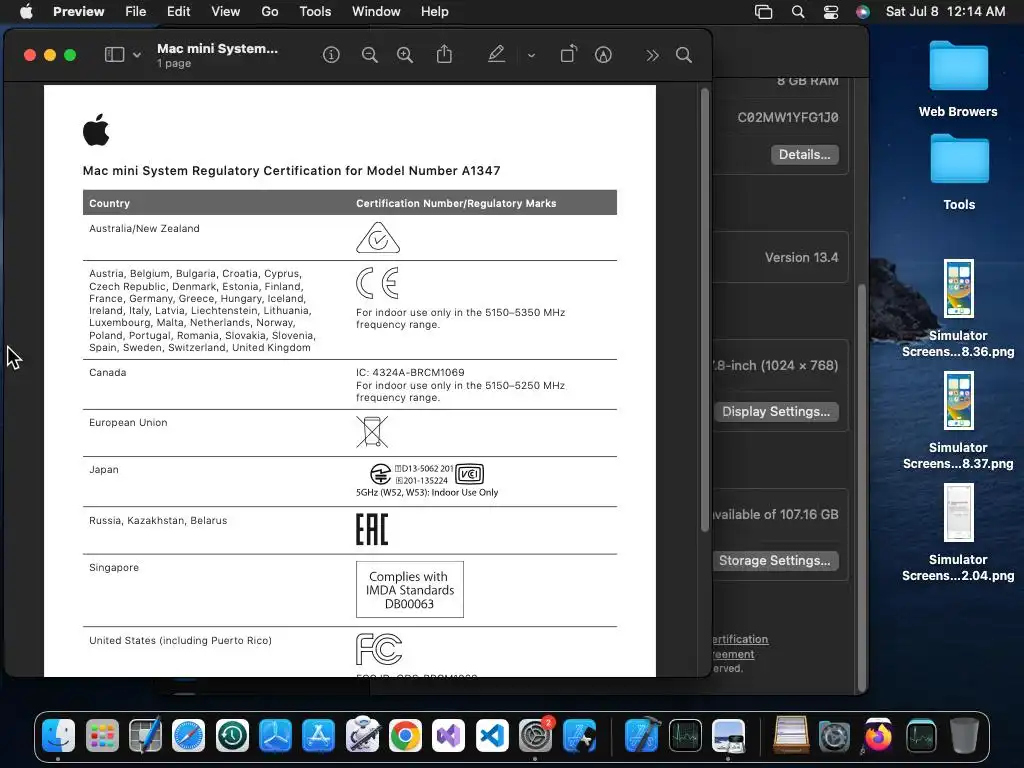Expand the toolbar overflow chevrons
Image resolution: width=1024 pixels, height=768 pixels.
click(652, 56)
